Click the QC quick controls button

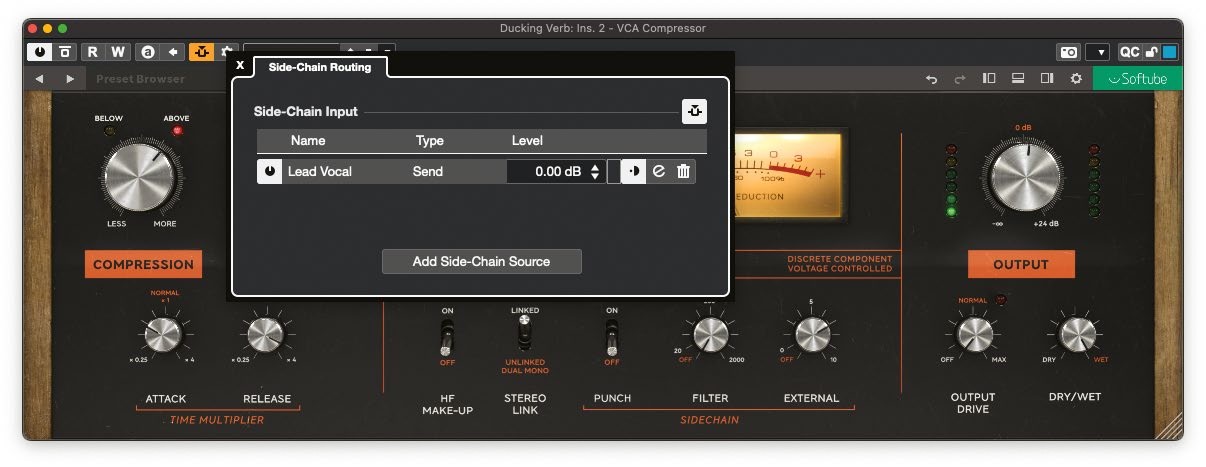[1129, 52]
